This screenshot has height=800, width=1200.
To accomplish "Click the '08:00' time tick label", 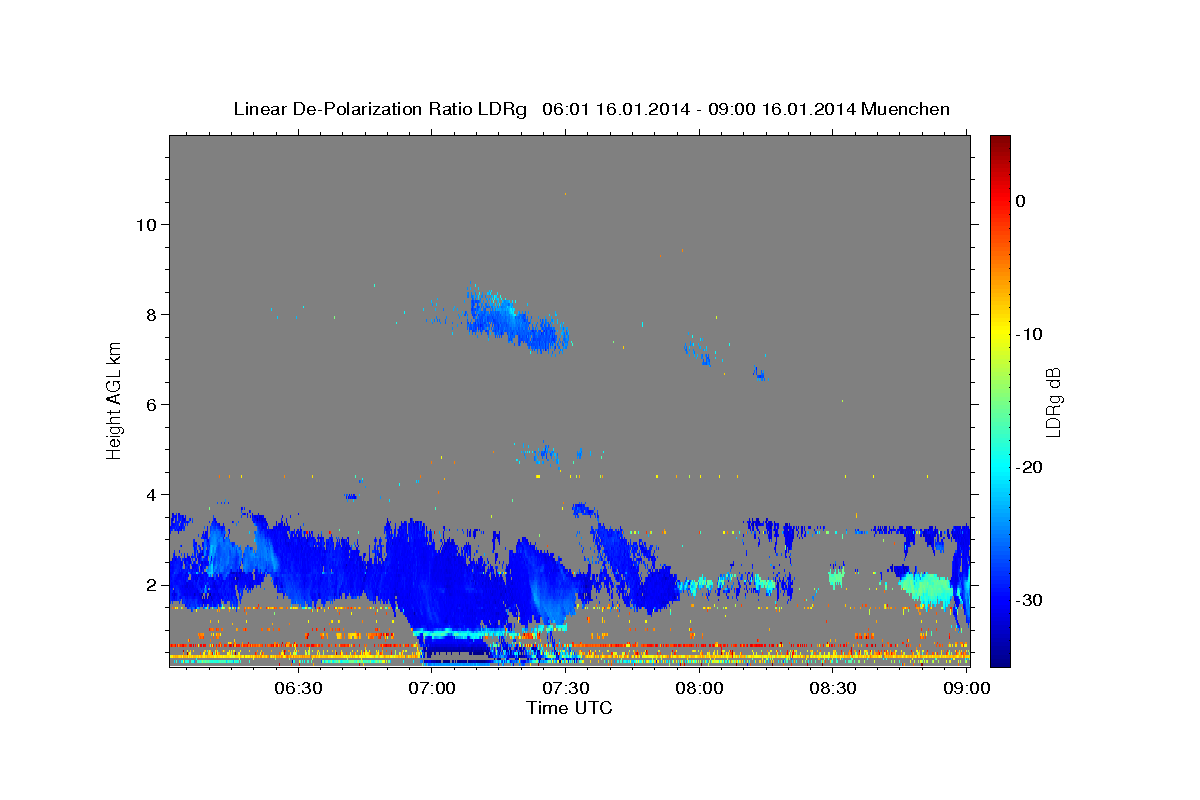I will coord(699,688).
